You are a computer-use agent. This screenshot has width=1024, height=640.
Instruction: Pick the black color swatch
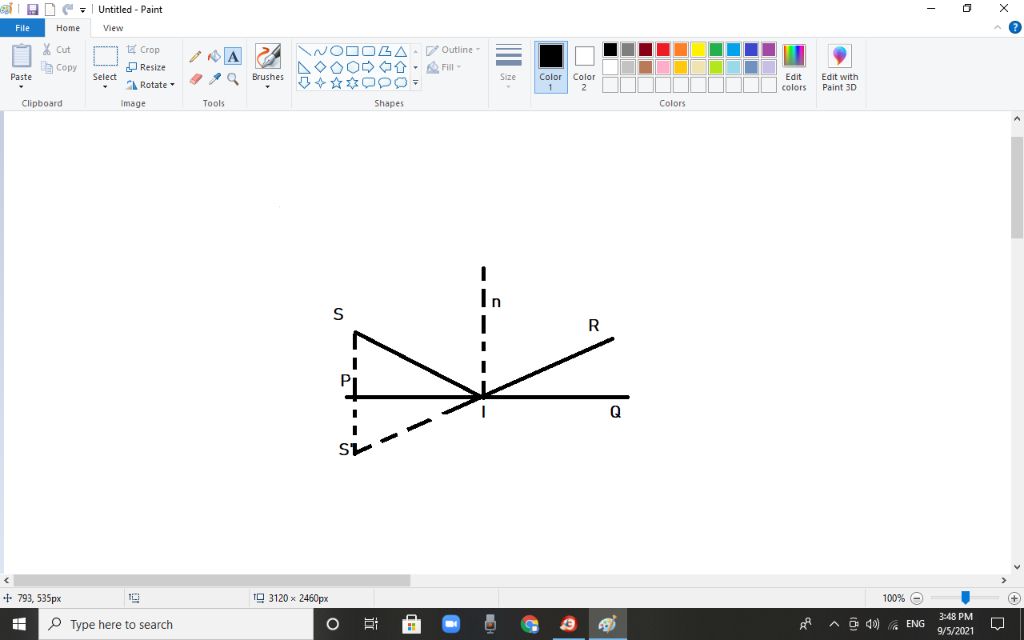610,50
